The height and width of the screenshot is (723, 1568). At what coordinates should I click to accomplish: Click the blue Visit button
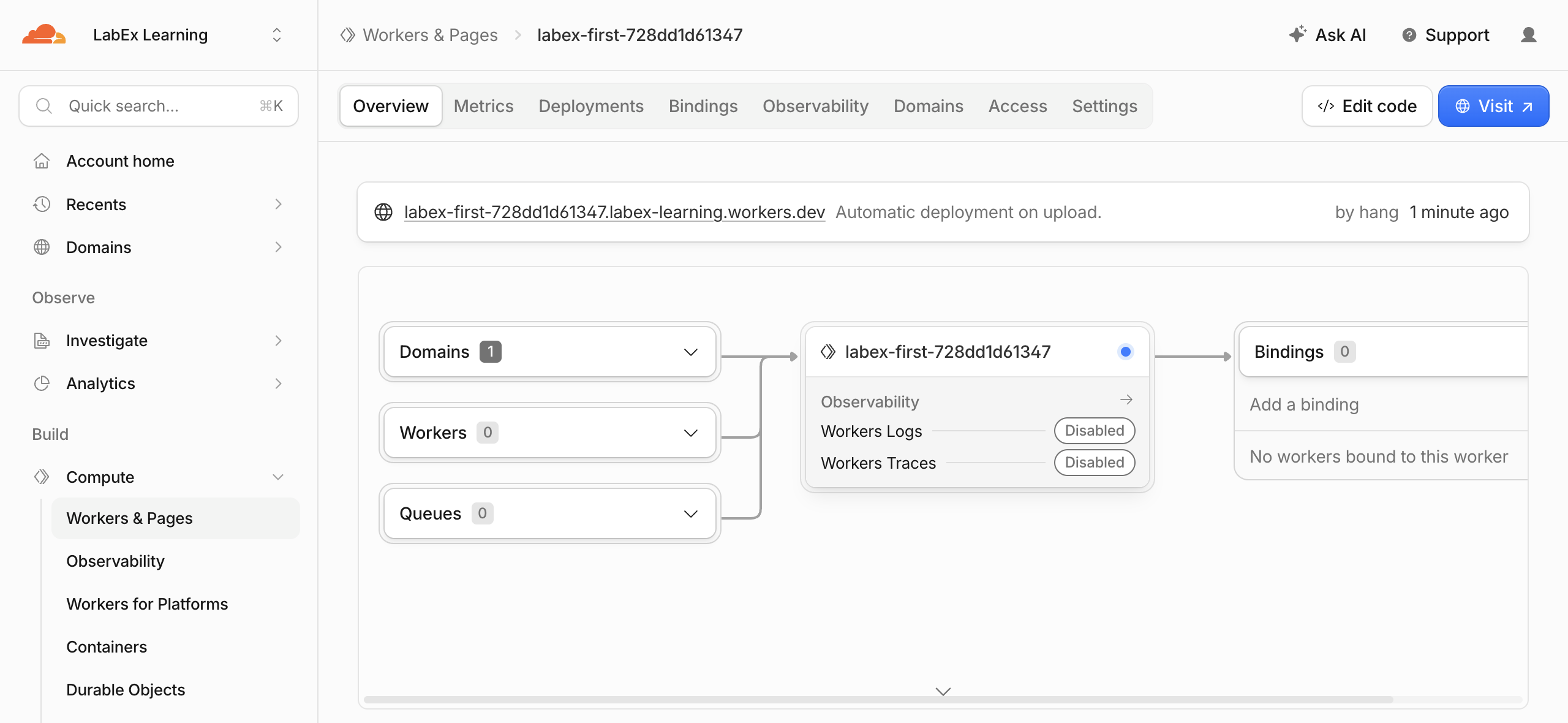click(1493, 106)
